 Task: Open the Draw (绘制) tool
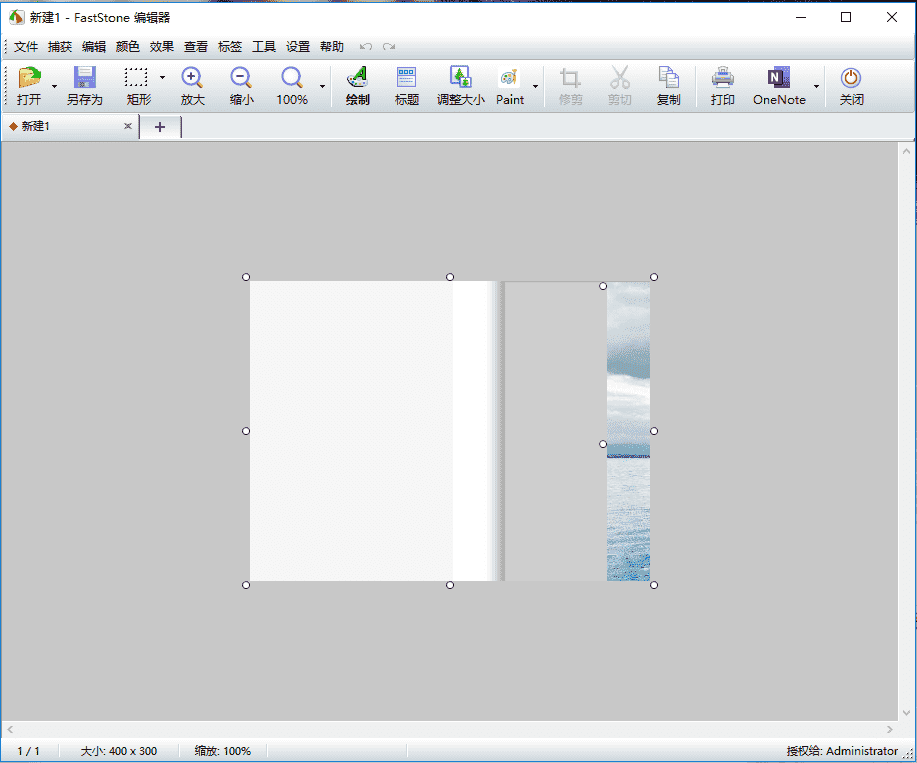[x=357, y=79]
